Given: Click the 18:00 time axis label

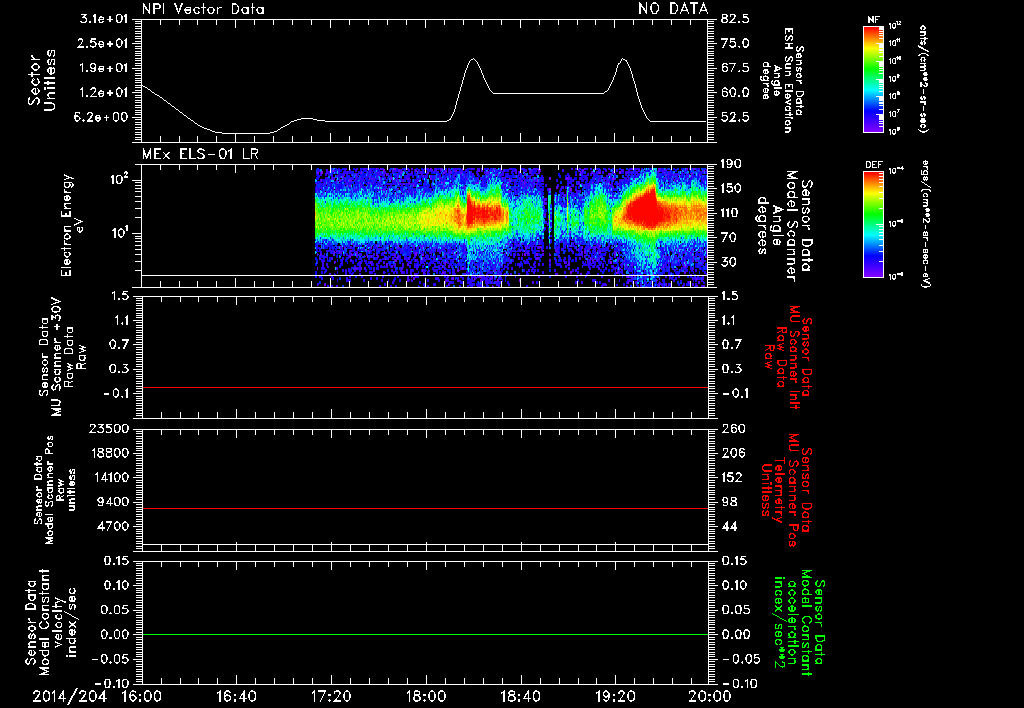Looking at the screenshot, I should tap(426, 696).
